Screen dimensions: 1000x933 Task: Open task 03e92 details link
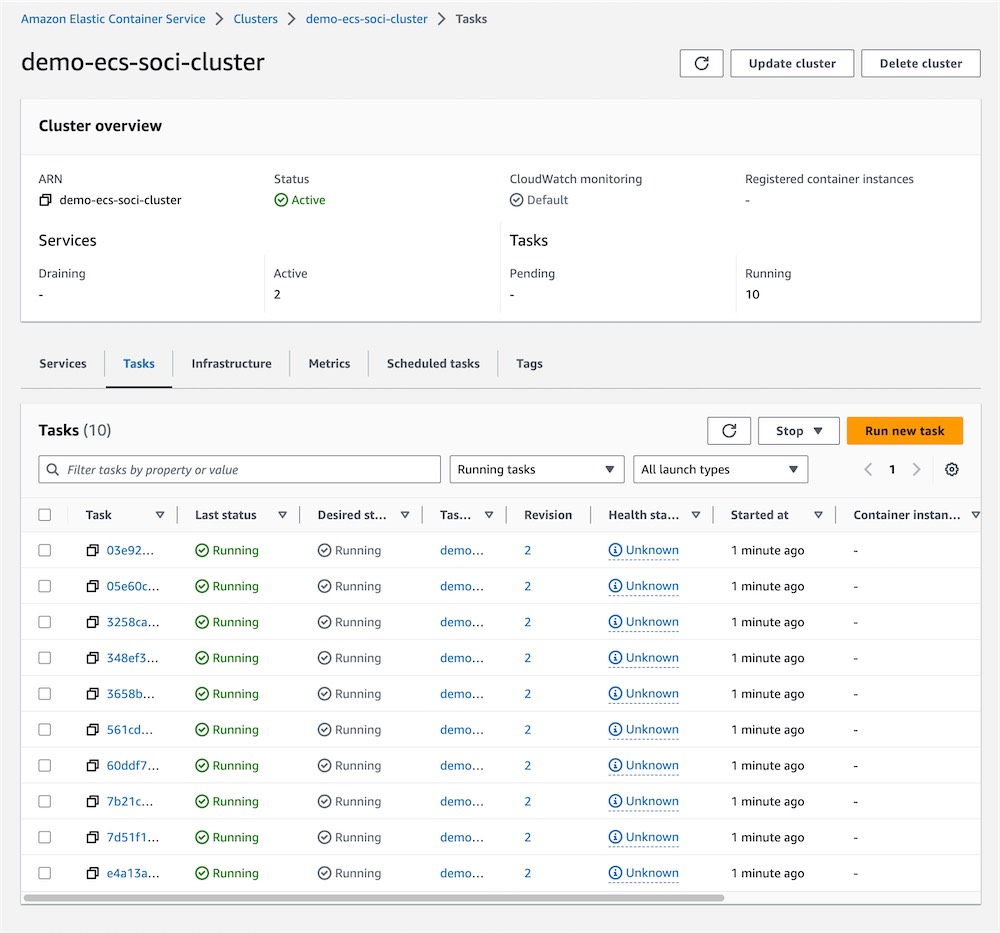(130, 550)
